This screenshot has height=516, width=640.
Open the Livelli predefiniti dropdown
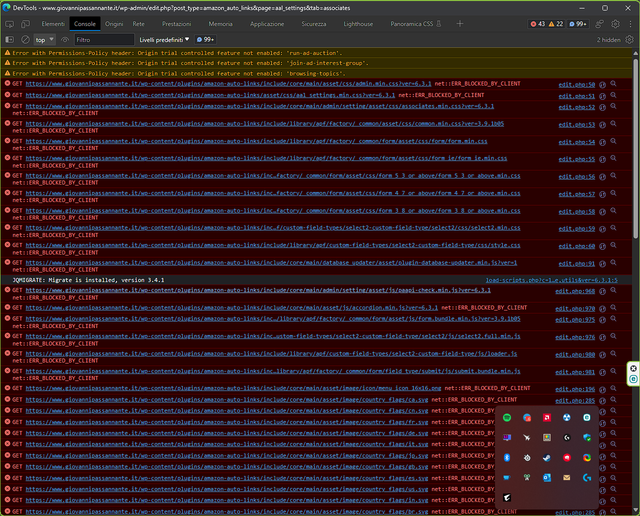pos(164,40)
